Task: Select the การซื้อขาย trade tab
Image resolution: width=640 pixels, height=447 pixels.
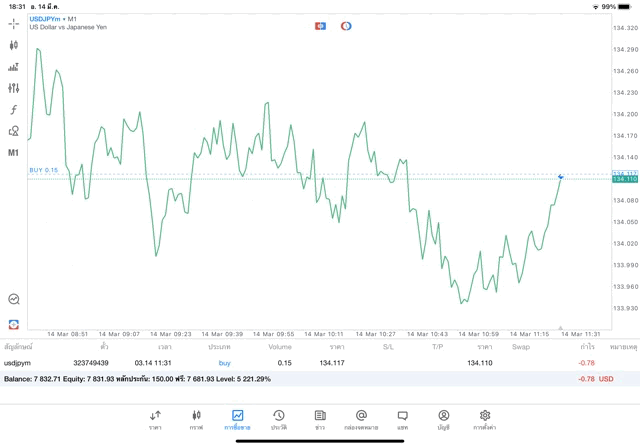Action: click(237, 420)
